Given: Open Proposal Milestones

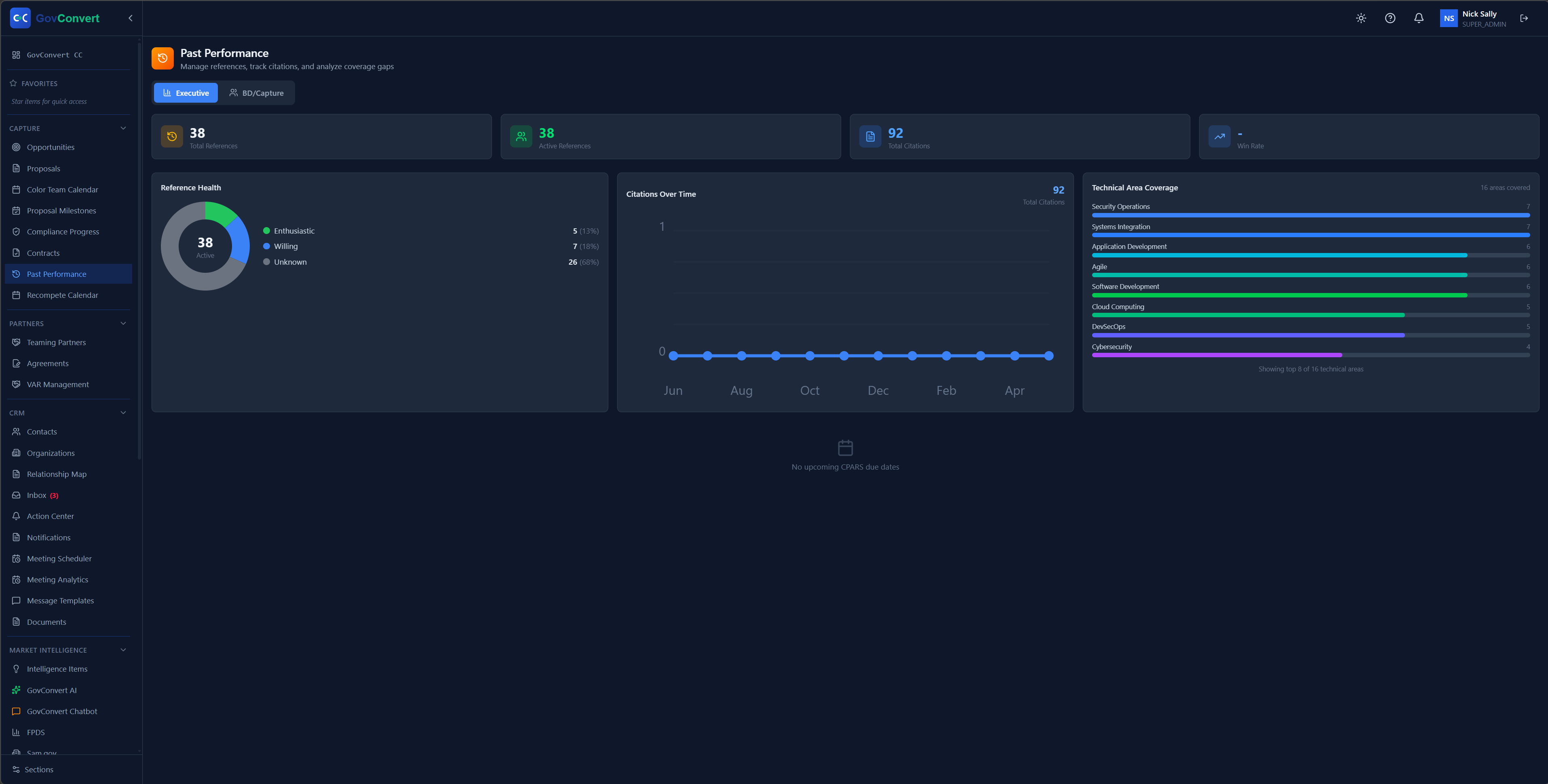Looking at the screenshot, I should (68, 210).
